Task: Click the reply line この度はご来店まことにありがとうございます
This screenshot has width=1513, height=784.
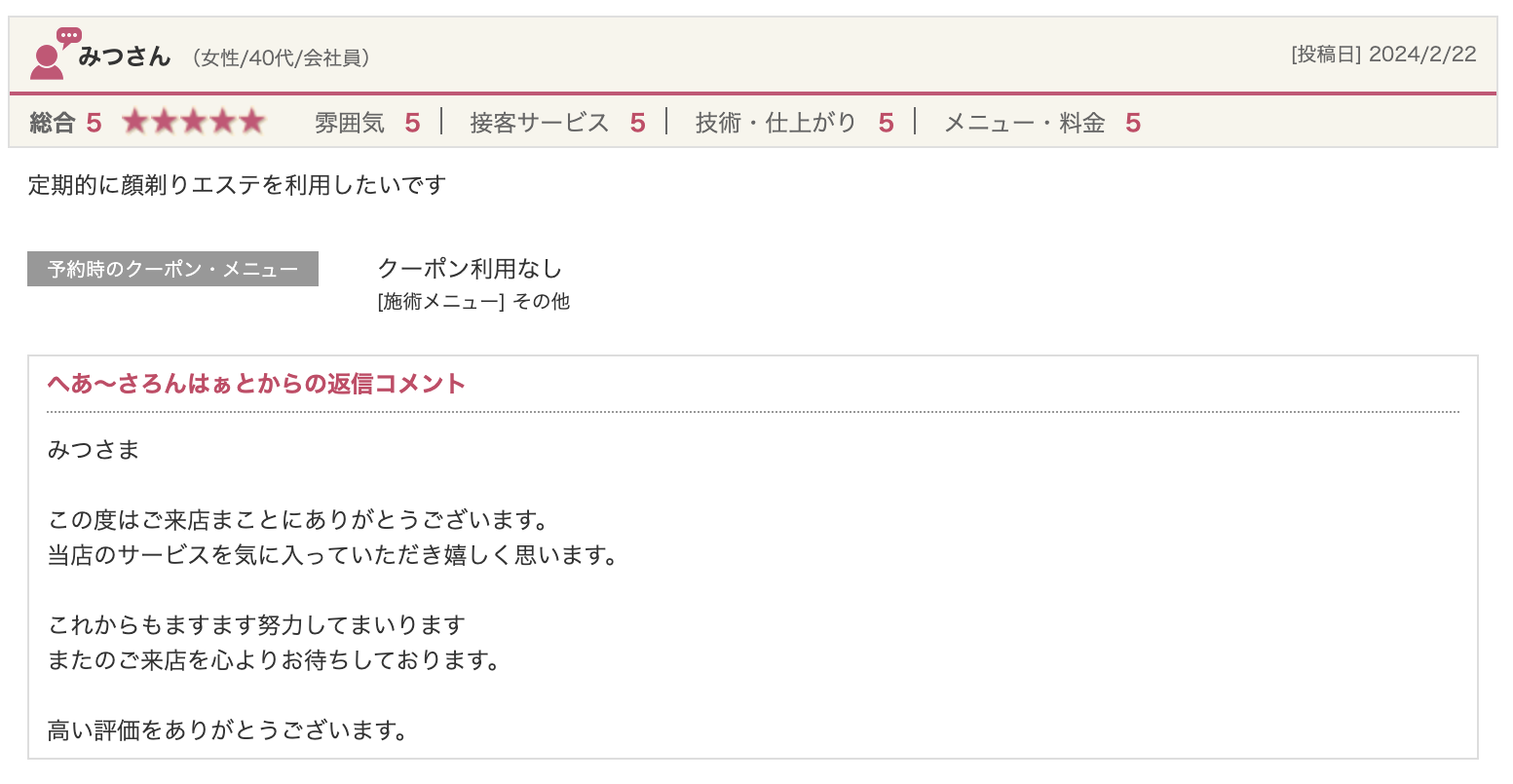Action: coord(299,520)
